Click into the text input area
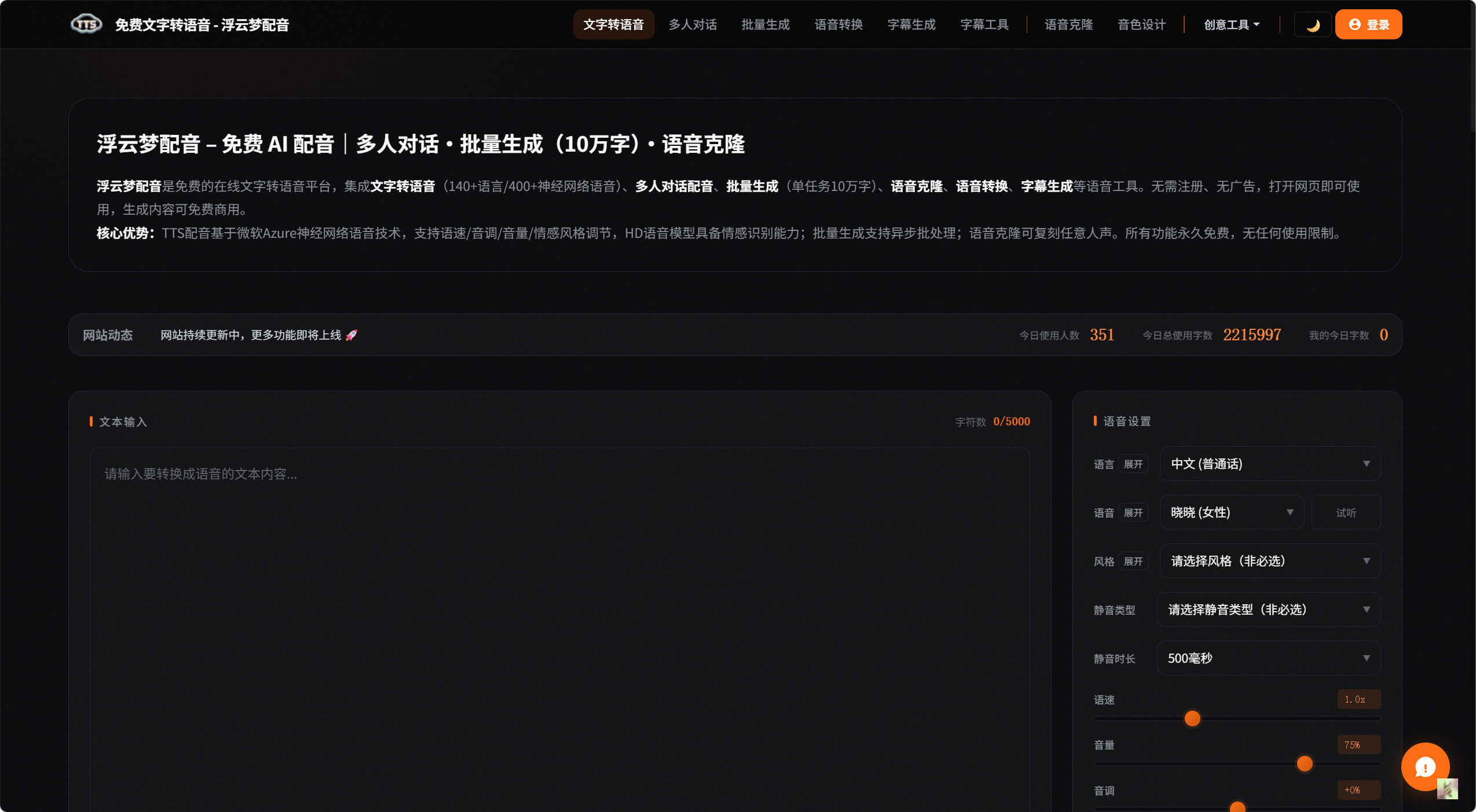 click(560, 630)
